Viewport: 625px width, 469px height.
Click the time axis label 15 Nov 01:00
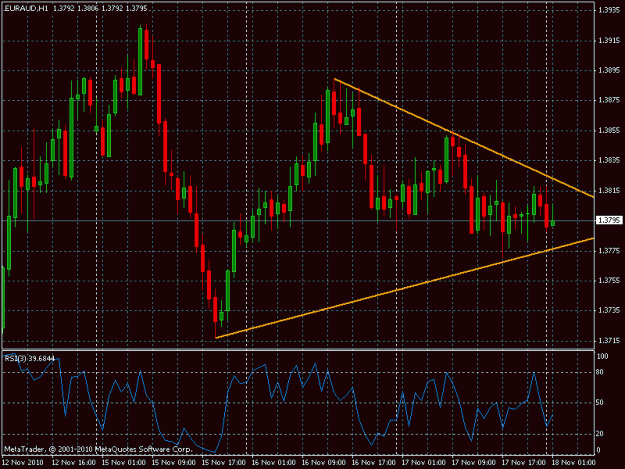[x=124, y=463]
